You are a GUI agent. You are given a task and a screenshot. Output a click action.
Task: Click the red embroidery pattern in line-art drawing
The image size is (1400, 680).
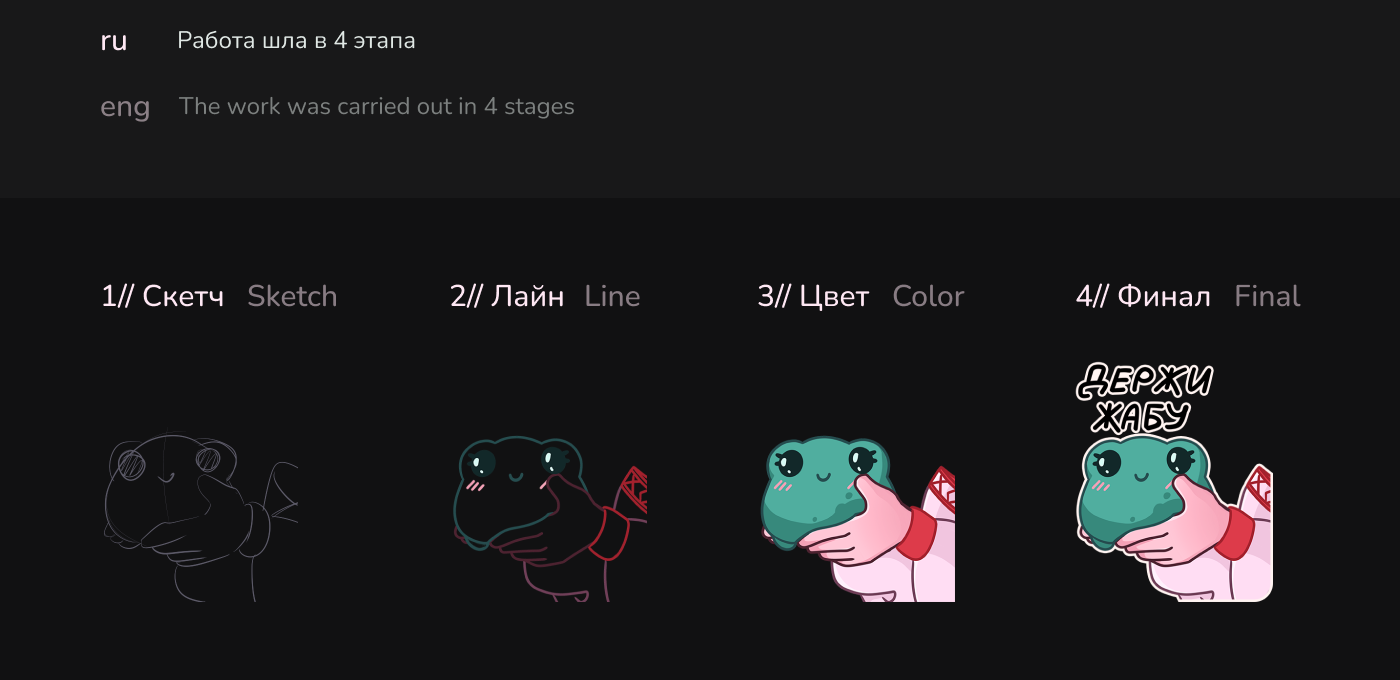[x=634, y=487]
